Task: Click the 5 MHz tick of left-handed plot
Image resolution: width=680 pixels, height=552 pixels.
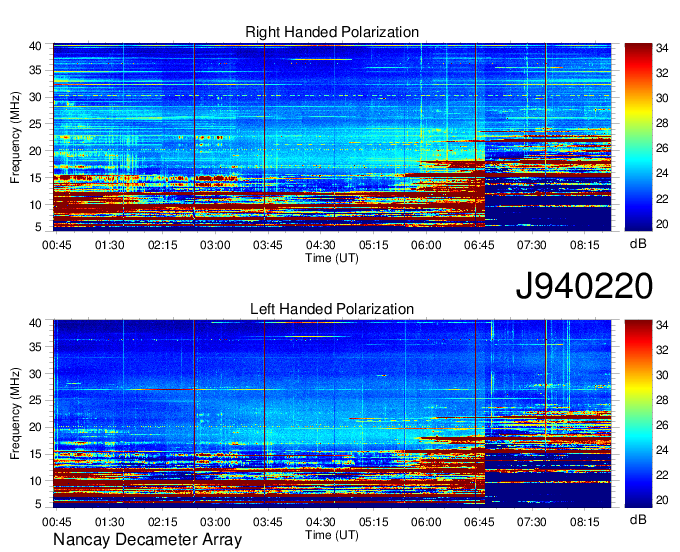Action: (38, 504)
